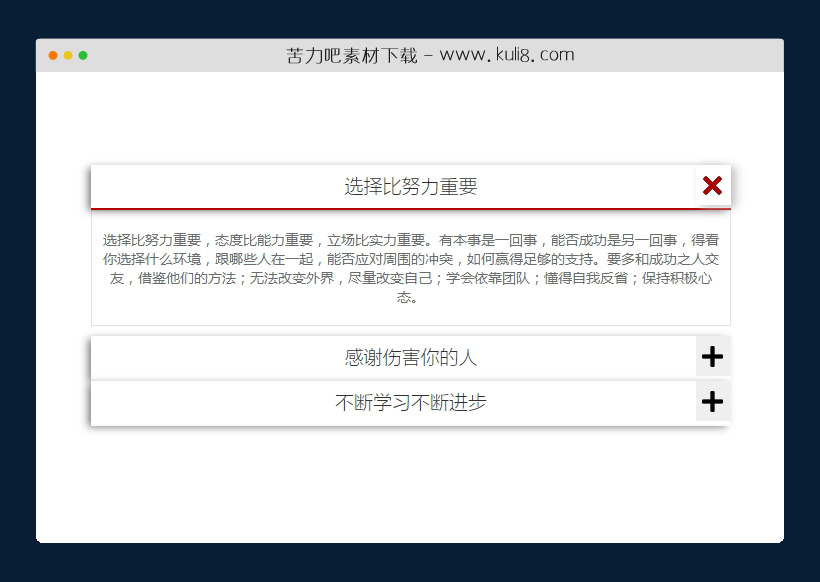
Task: Select the 选择比努力重要 header title
Action: tap(410, 186)
